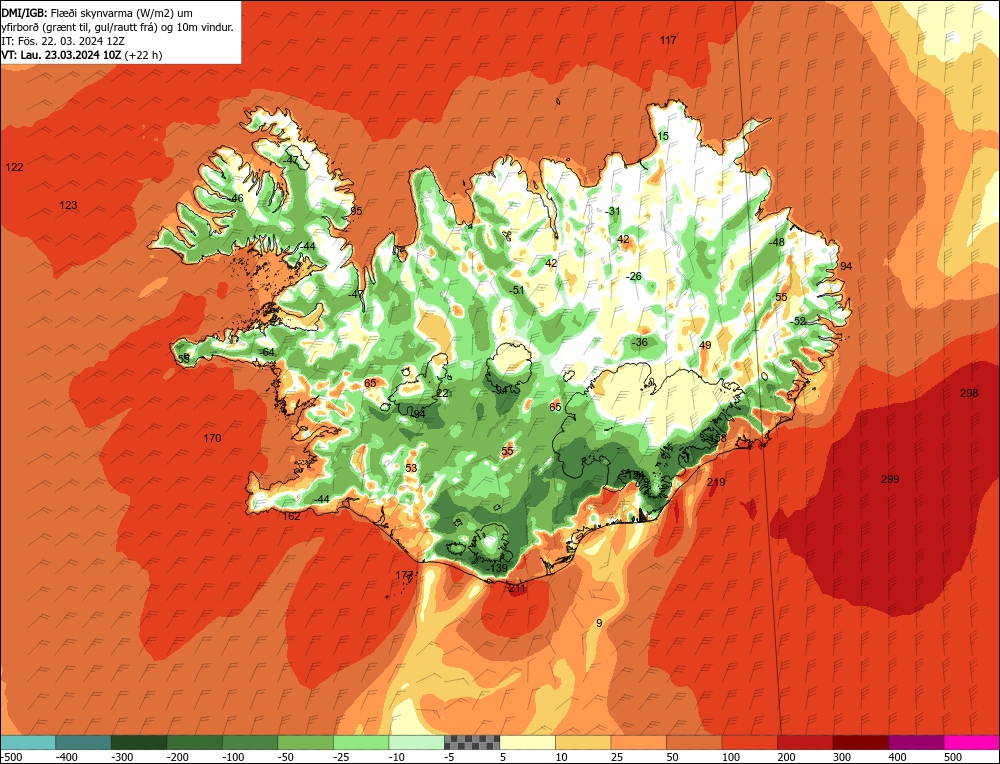Click the pale green -10 to -5 swatch
1000x764 pixels.
(x=416, y=742)
